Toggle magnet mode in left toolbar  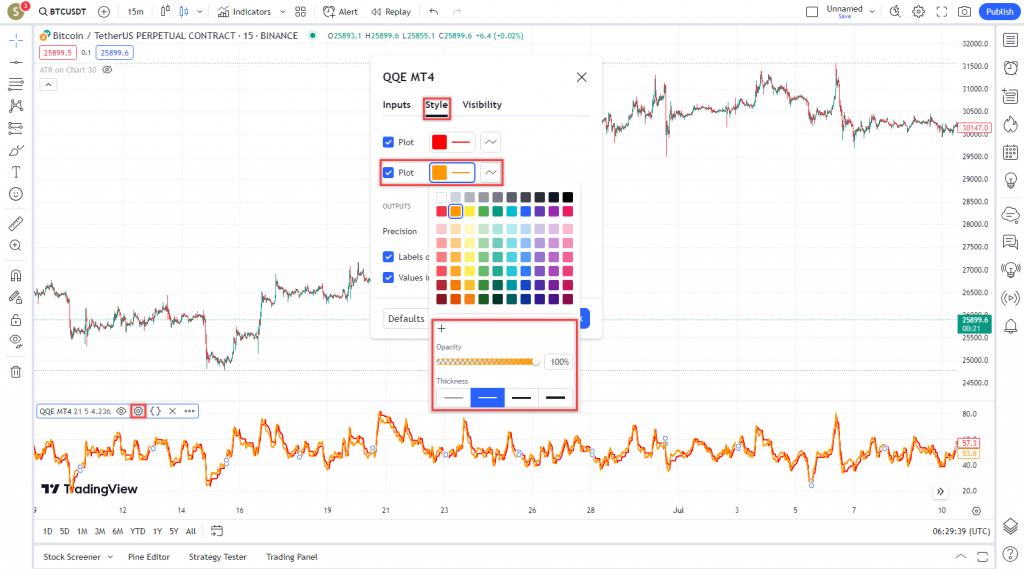[16, 275]
